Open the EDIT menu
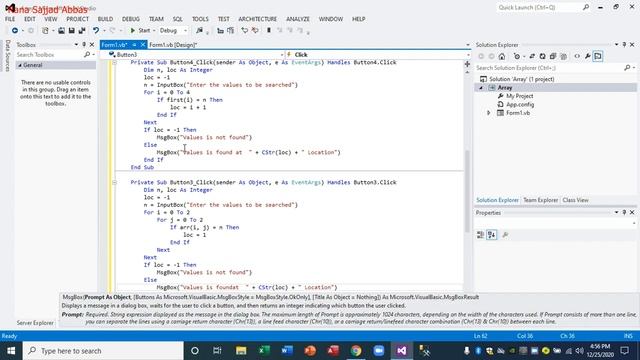This screenshot has width=640, height=360. pyautogui.click(x=30, y=19)
